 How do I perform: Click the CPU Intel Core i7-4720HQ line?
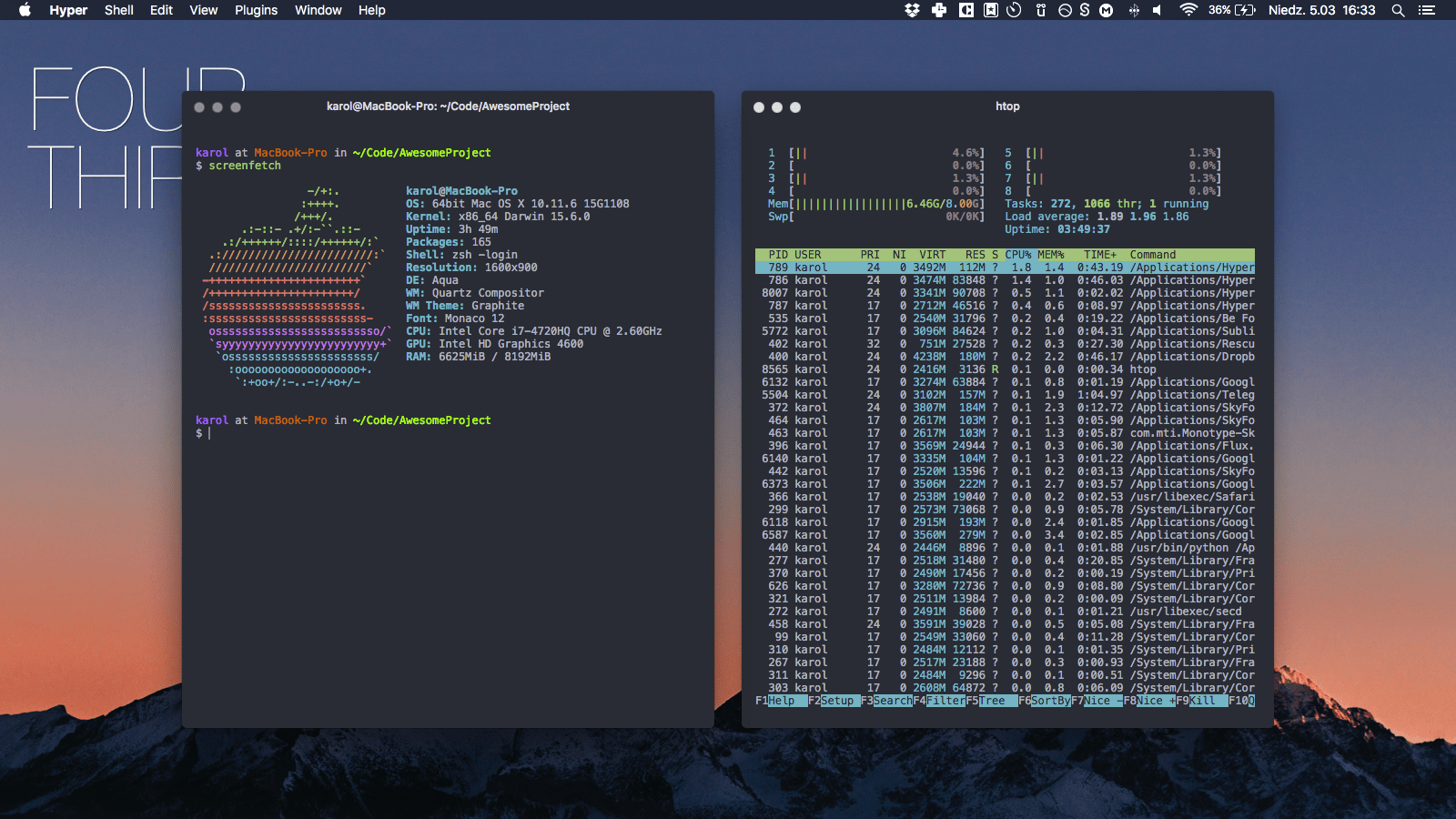coord(533,331)
